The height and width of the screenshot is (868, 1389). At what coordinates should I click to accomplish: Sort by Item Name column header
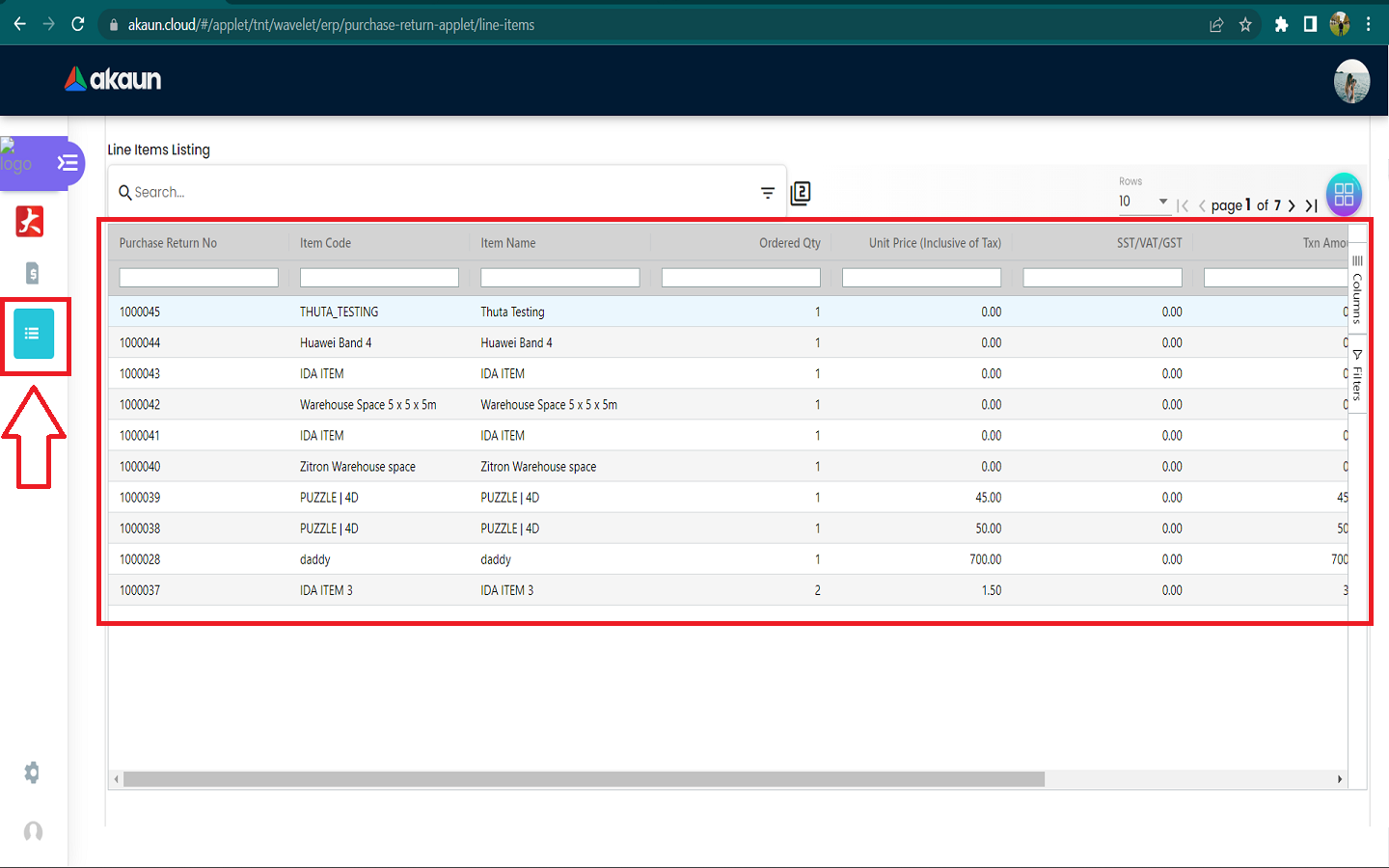(x=508, y=243)
